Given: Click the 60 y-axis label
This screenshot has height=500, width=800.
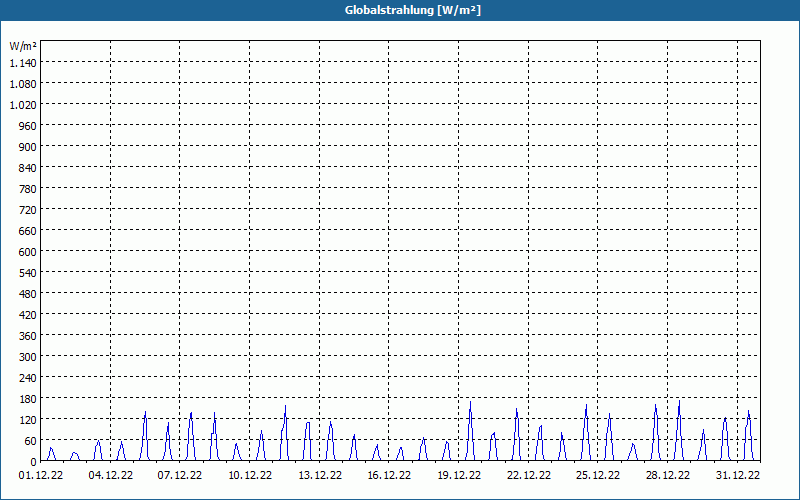Looking at the screenshot, I should coord(31,441).
